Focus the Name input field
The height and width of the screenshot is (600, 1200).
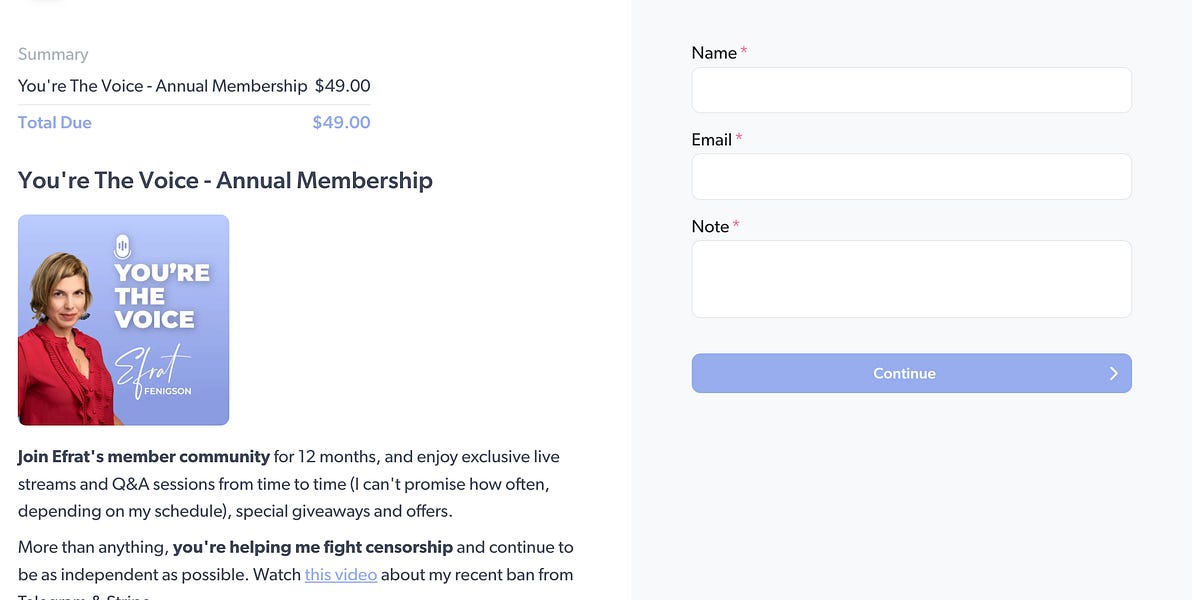(x=911, y=90)
